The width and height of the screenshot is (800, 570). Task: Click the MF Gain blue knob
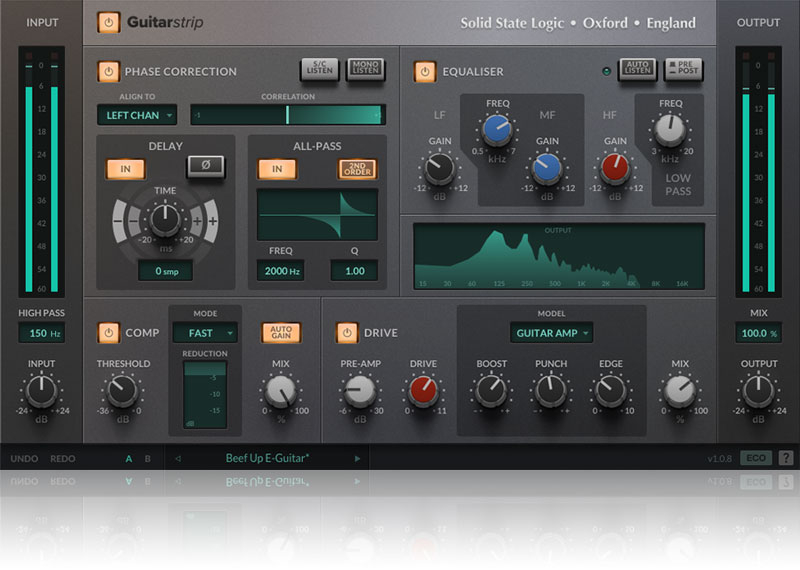point(546,168)
